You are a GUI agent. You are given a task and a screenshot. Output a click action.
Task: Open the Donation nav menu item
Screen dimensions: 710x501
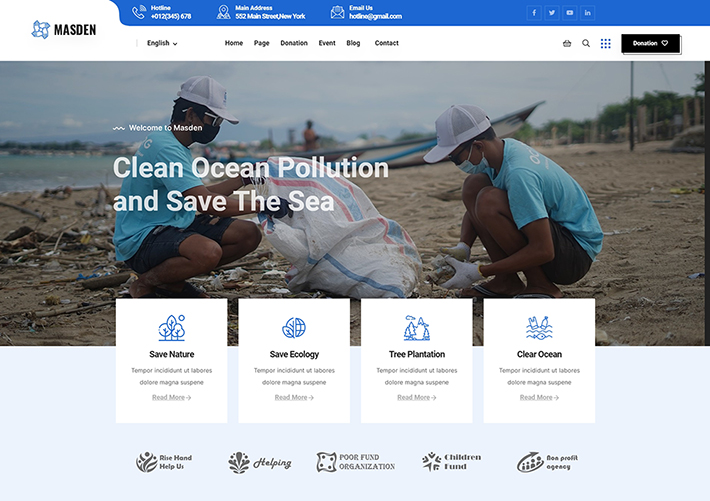point(294,43)
